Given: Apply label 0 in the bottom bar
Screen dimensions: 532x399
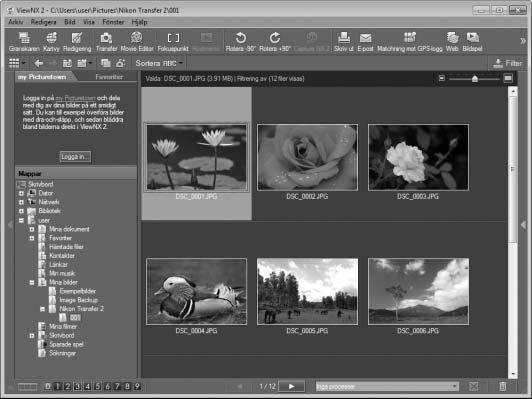Looking at the screenshot, I should click(x=48, y=386).
